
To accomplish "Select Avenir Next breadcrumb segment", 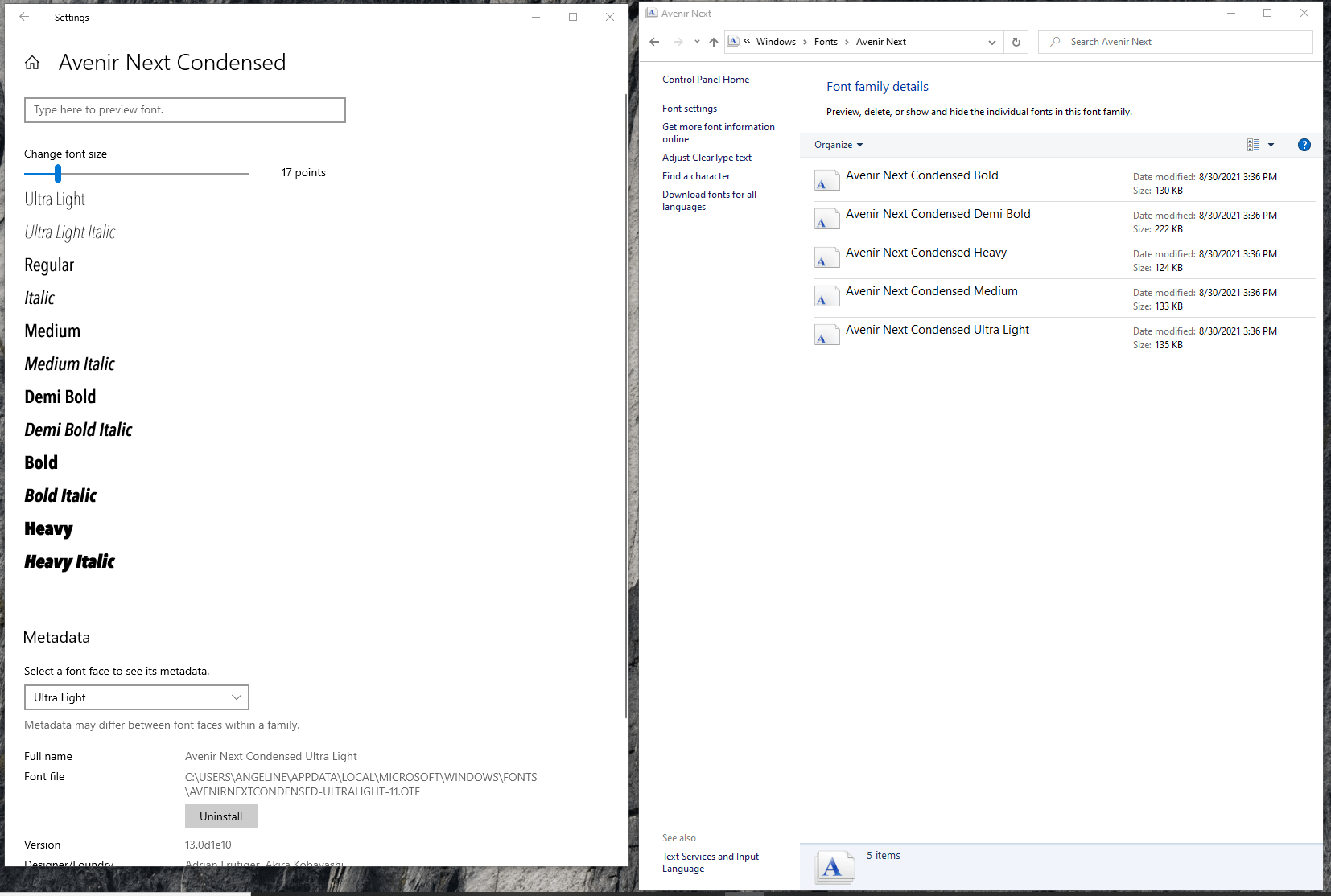I will coord(881,42).
